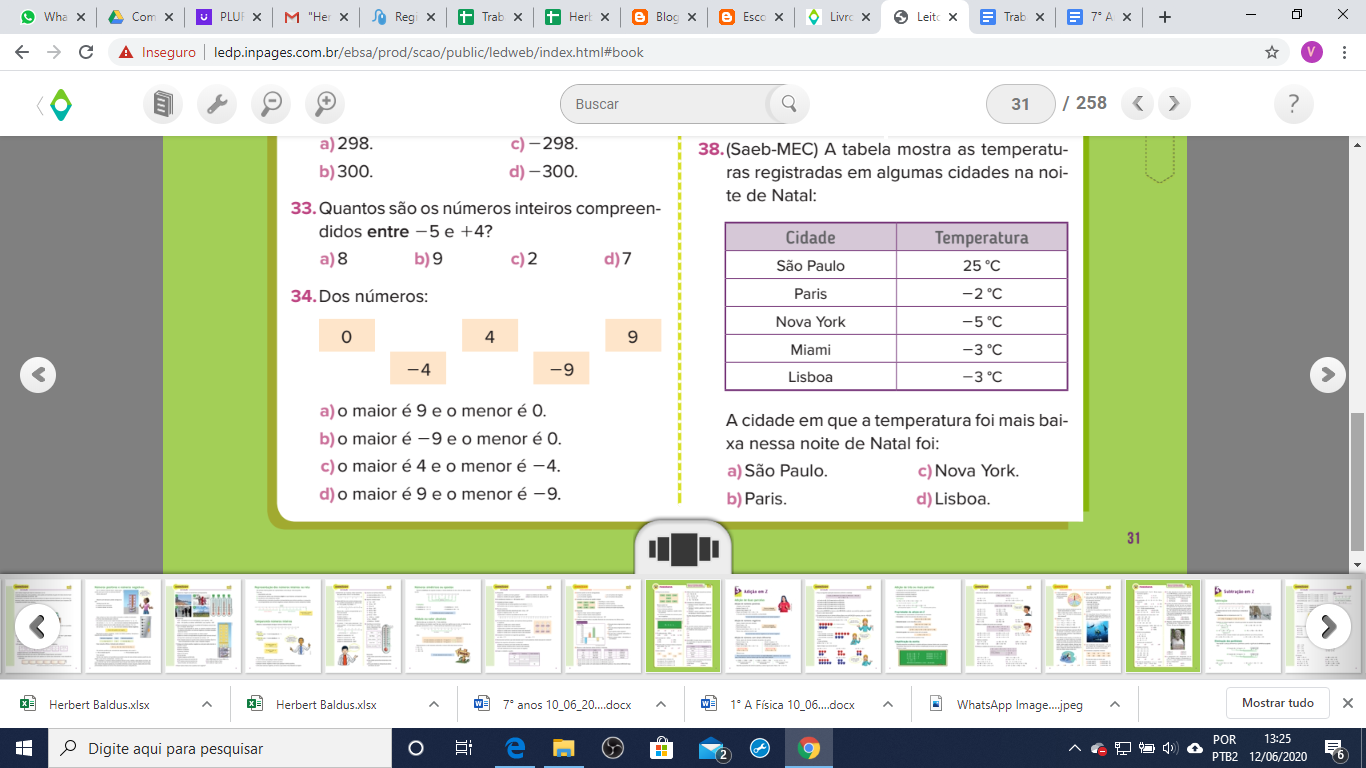This screenshot has width=1366, height=768.
Task: Flip to previous page left side arrow
Action: tap(38, 374)
